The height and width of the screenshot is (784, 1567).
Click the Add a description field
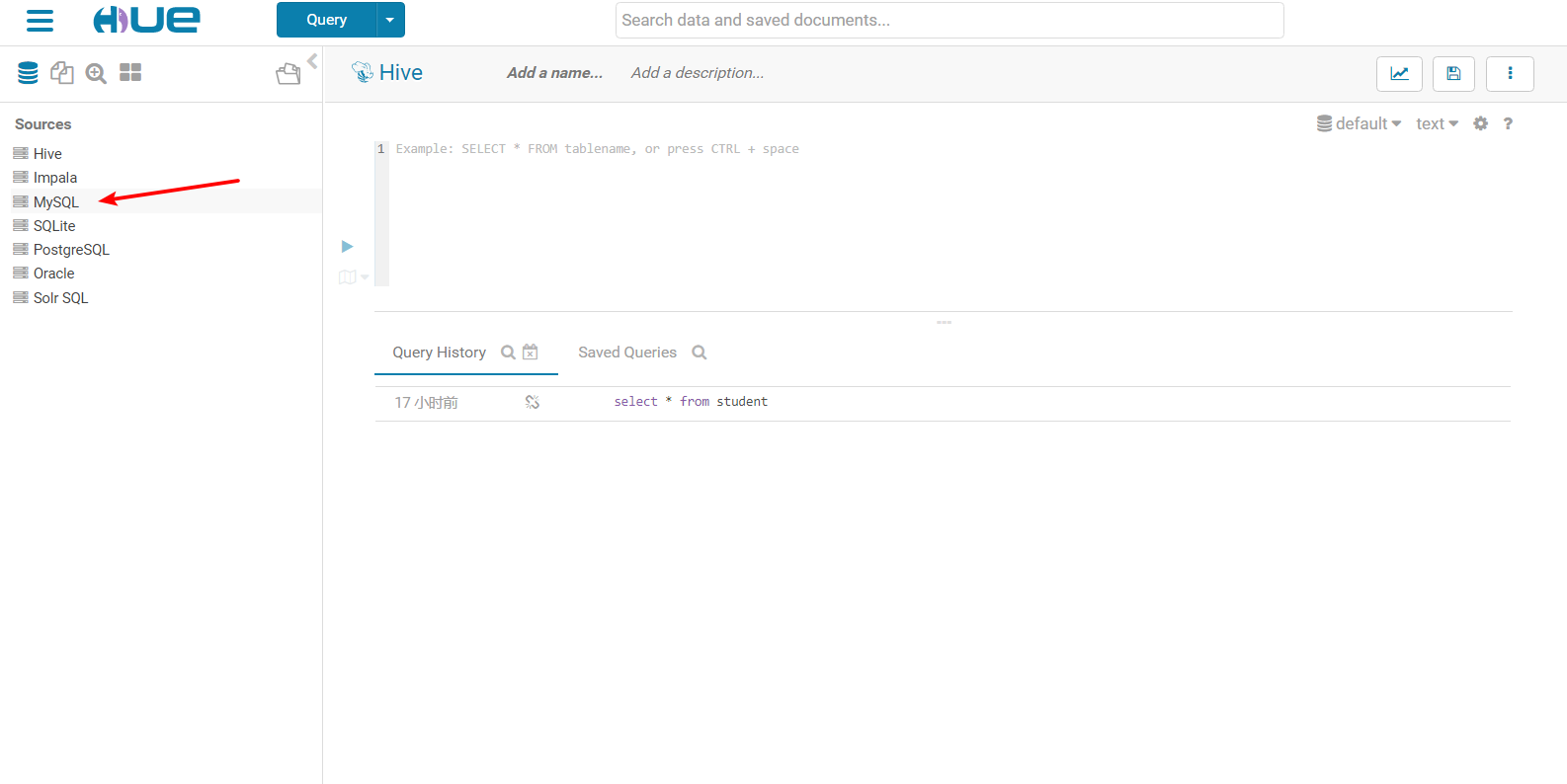(x=698, y=73)
